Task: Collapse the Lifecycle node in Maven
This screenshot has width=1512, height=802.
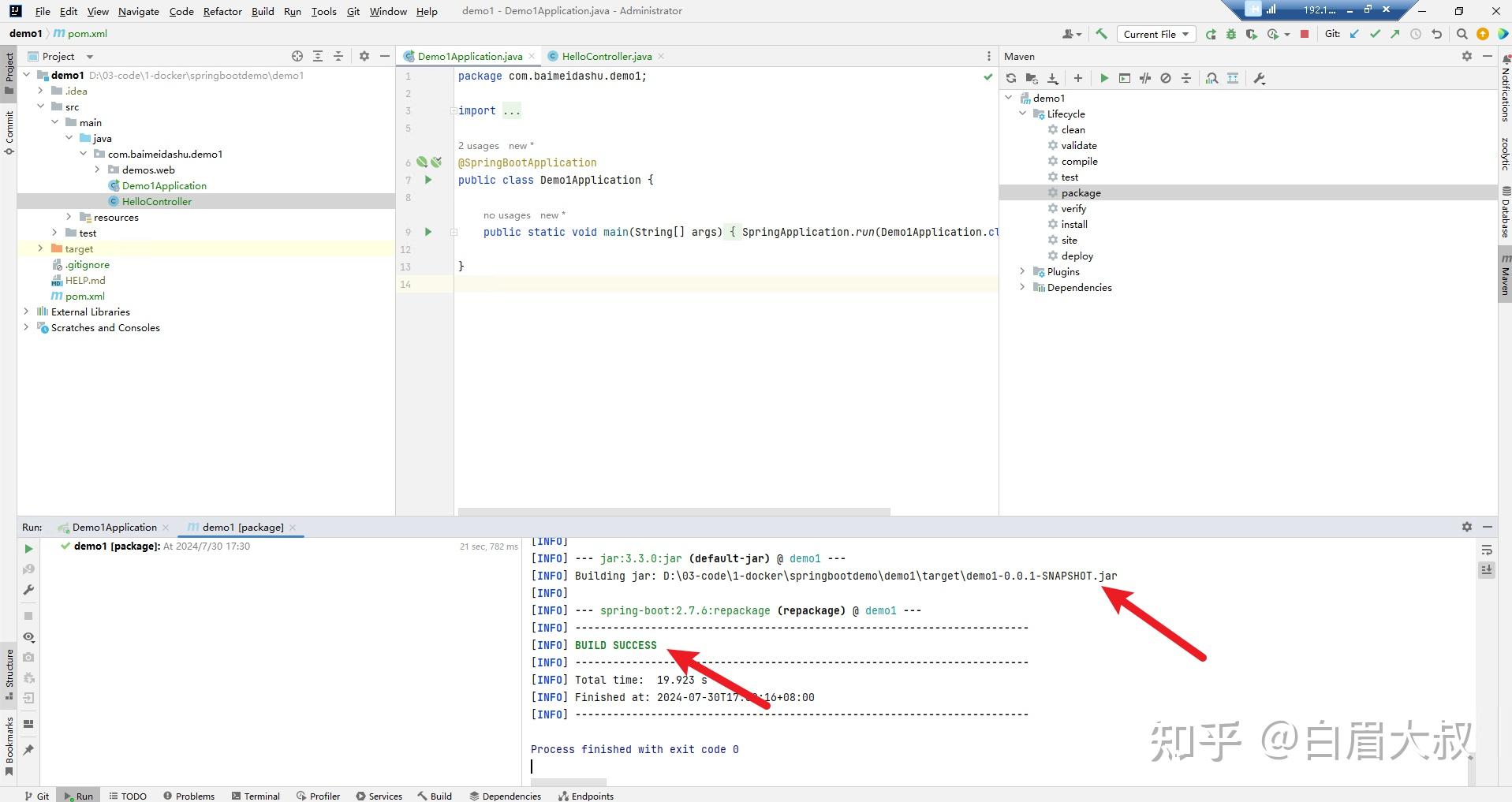Action: [1023, 114]
